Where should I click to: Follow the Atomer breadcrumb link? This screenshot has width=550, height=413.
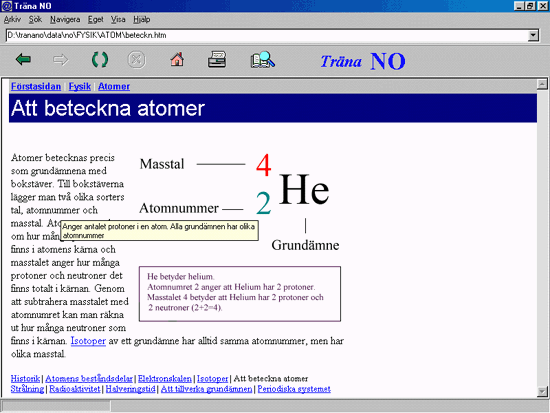114,86
